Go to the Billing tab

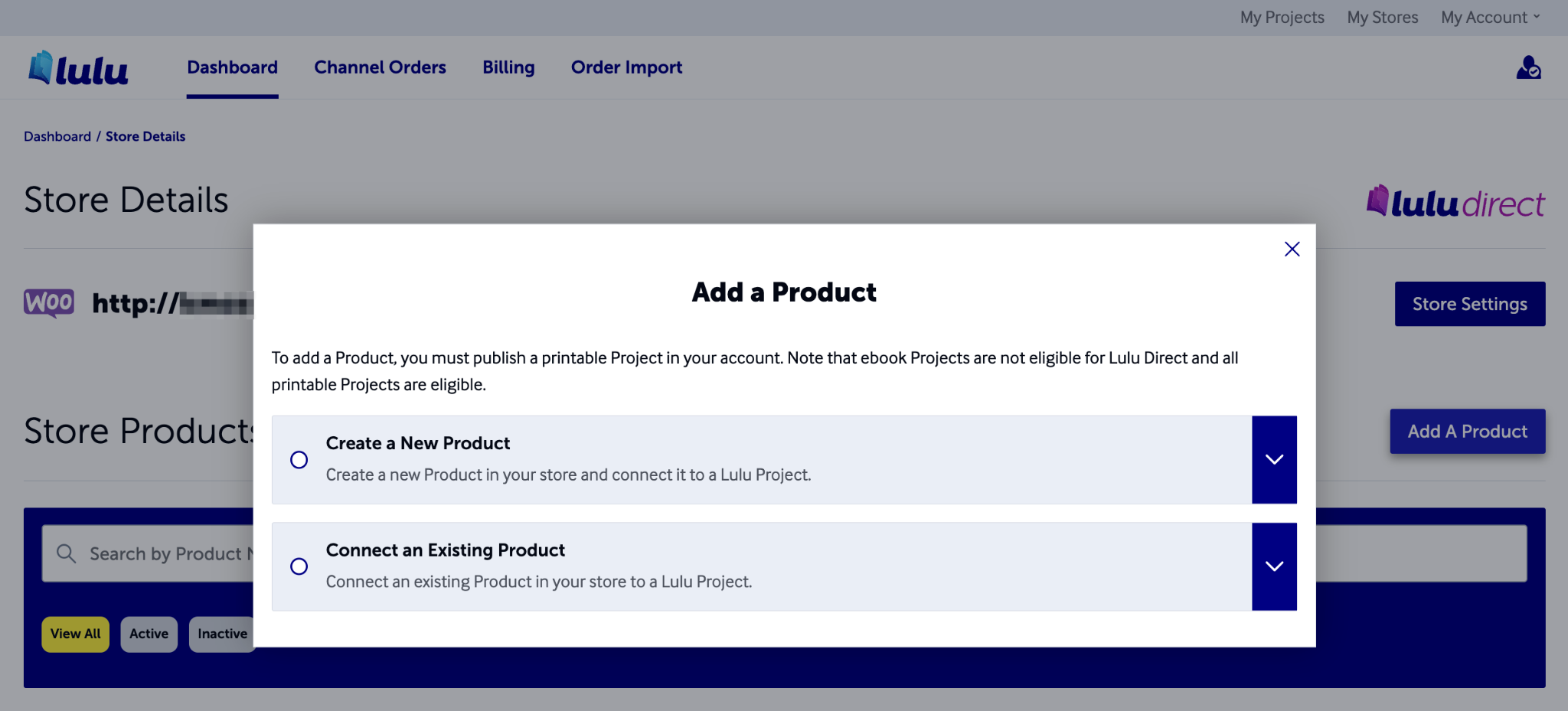click(x=508, y=67)
